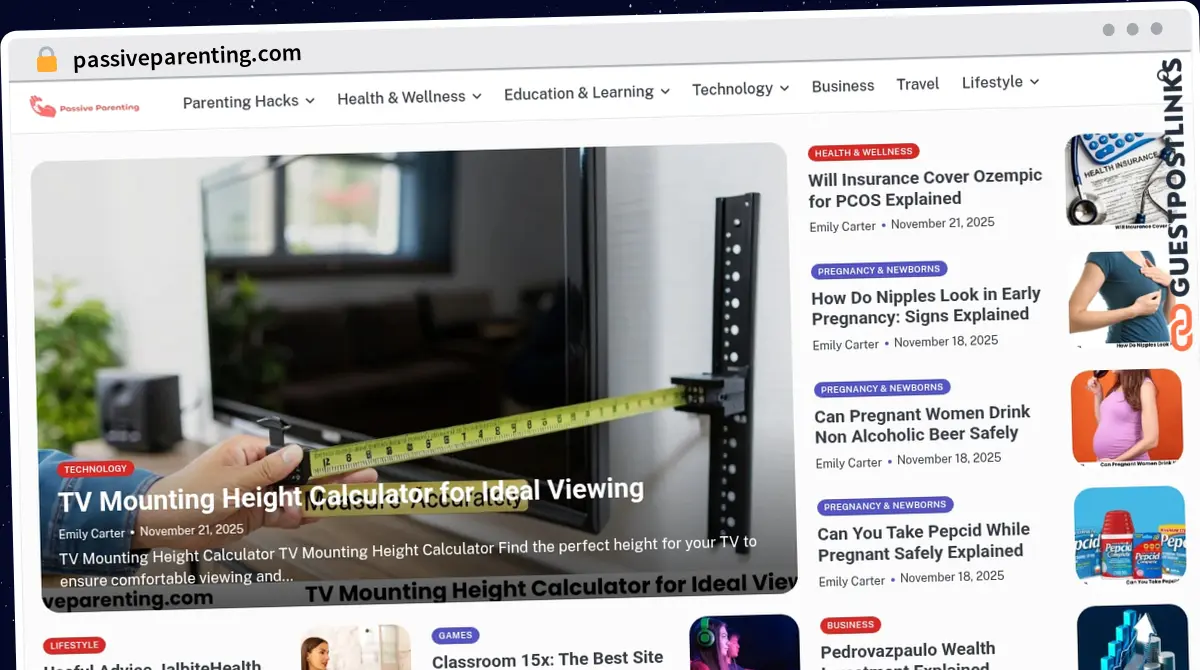Image resolution: width=1200 pixels, height=670 pixels.
Task: Click the padlock icon in address bar
Action: point(46,59)
